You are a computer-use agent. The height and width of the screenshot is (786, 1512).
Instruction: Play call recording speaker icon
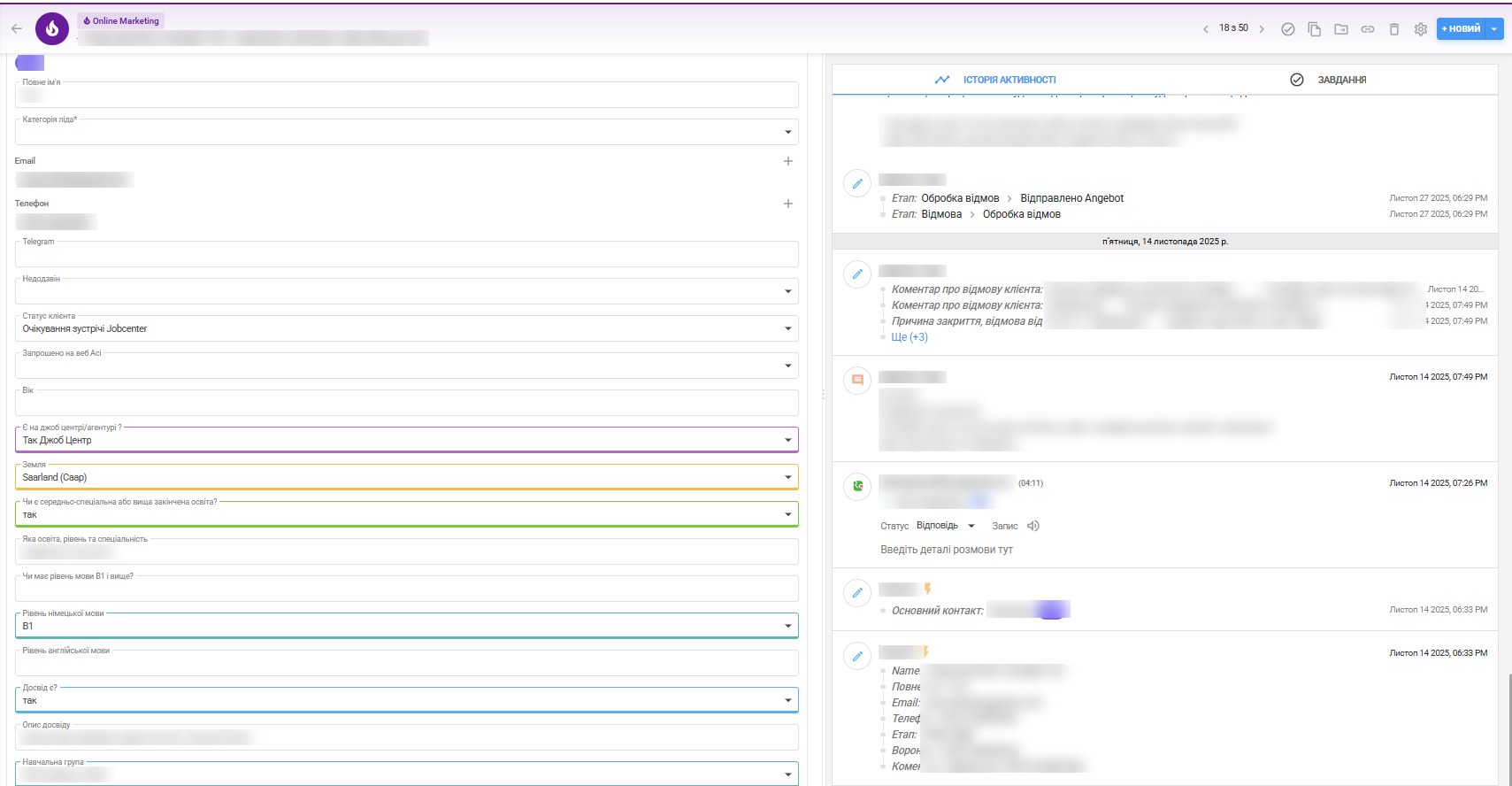coord(1032,526)
